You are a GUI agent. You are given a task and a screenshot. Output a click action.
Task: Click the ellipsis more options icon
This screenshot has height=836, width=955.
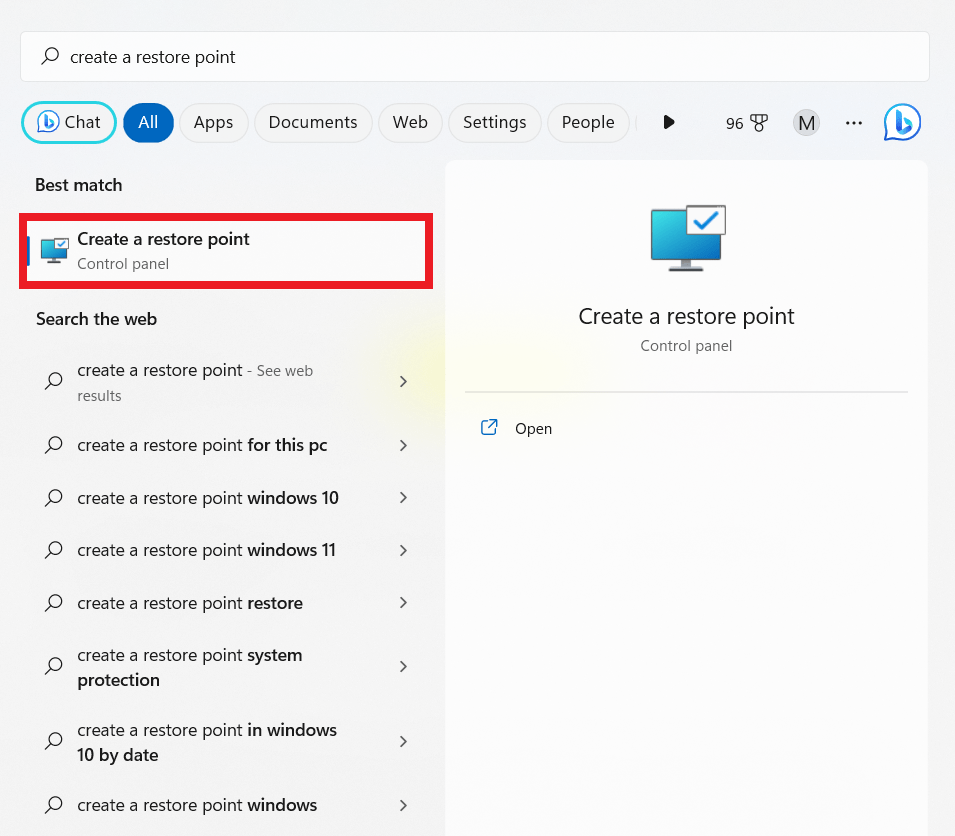pos(853,122)
